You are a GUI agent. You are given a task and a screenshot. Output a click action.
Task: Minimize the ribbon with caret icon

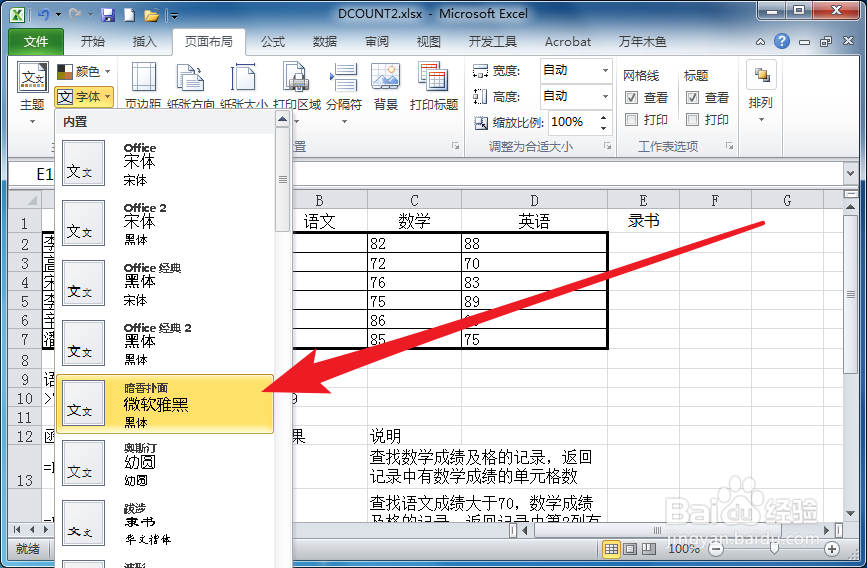click(761, 41)
